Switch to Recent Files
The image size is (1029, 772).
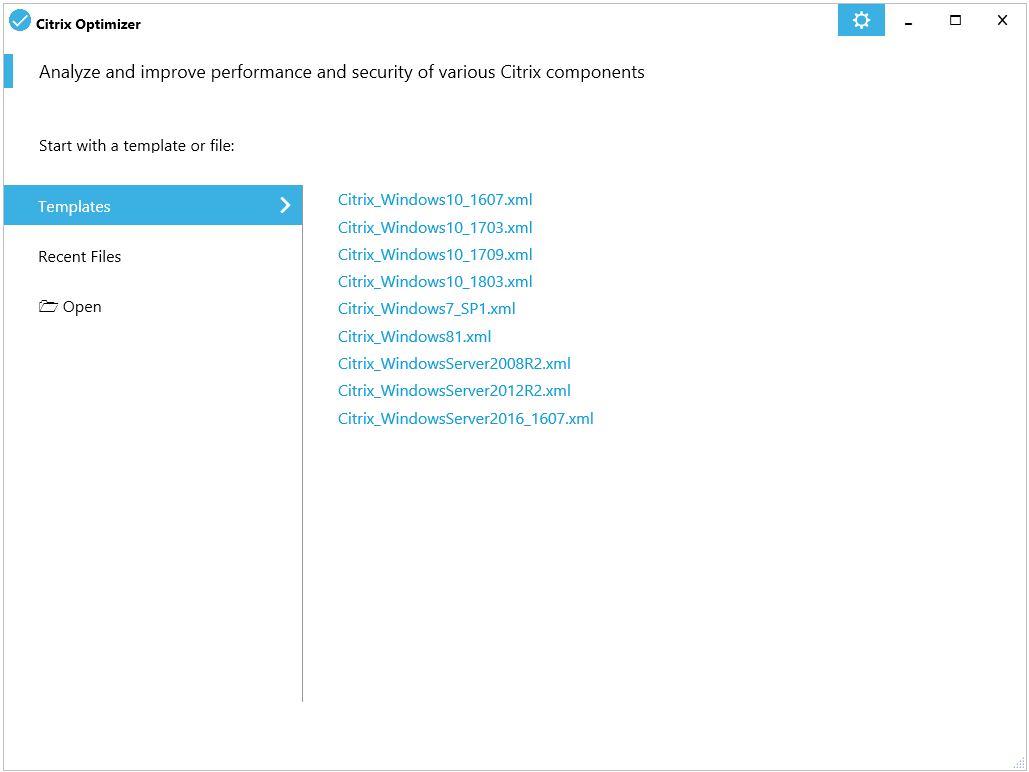(79, 257)
